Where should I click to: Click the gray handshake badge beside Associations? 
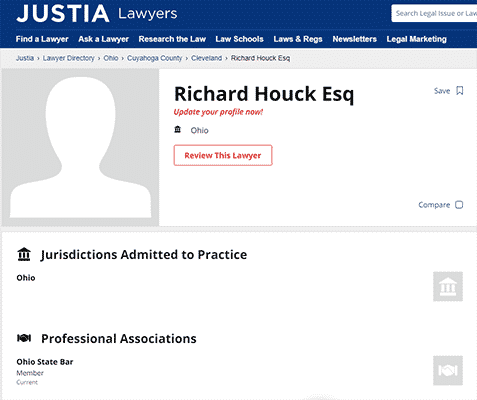coord(448,370)
